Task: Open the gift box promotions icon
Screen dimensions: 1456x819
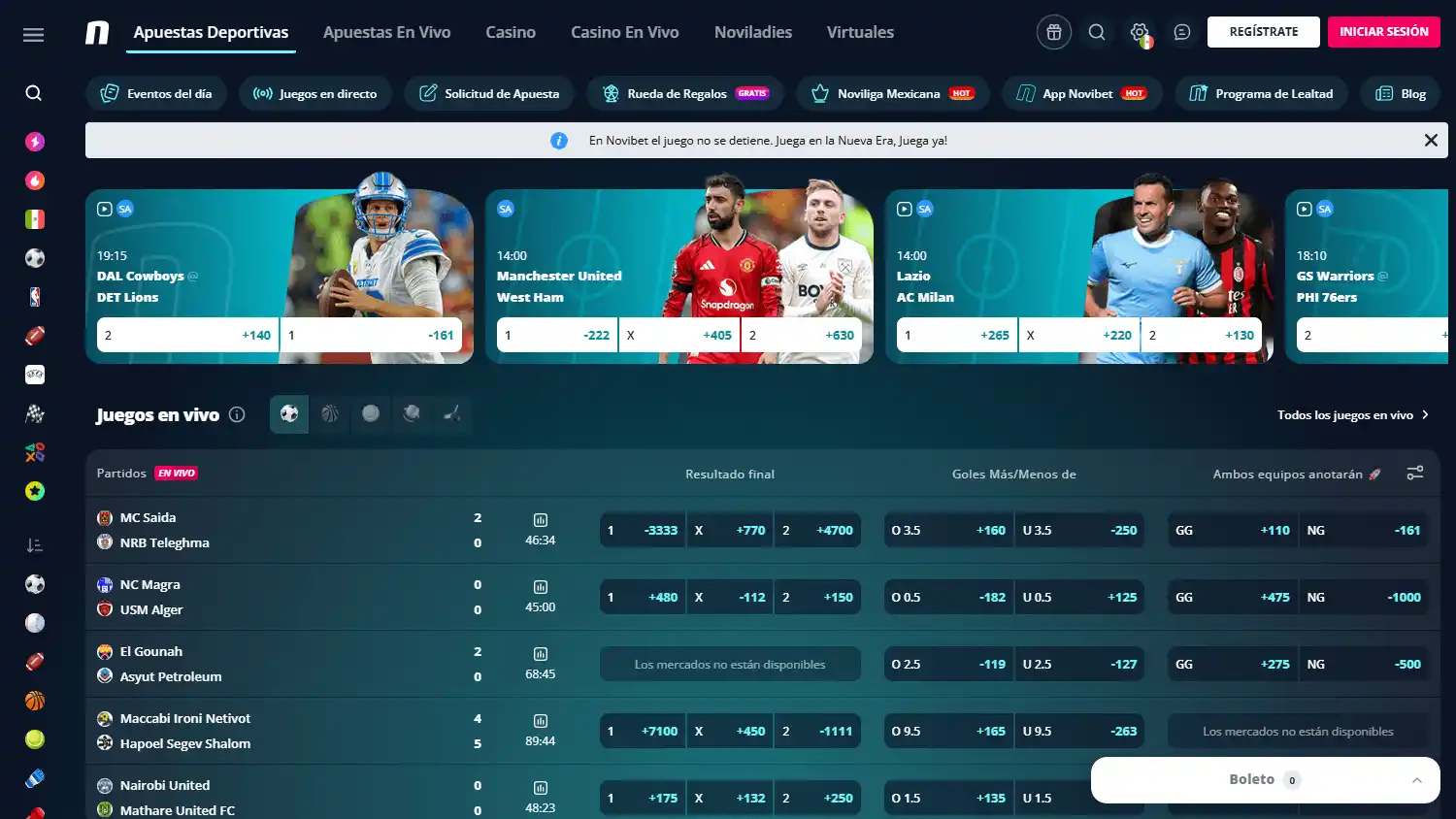Action: tap(1053, 32)
